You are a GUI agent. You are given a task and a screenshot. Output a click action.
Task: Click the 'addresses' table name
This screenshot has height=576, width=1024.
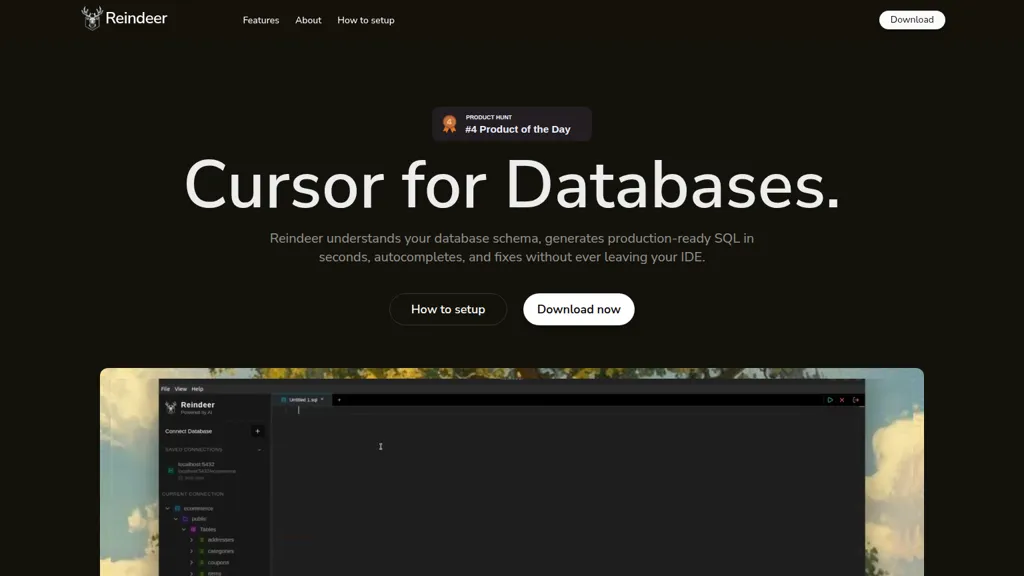221,540
